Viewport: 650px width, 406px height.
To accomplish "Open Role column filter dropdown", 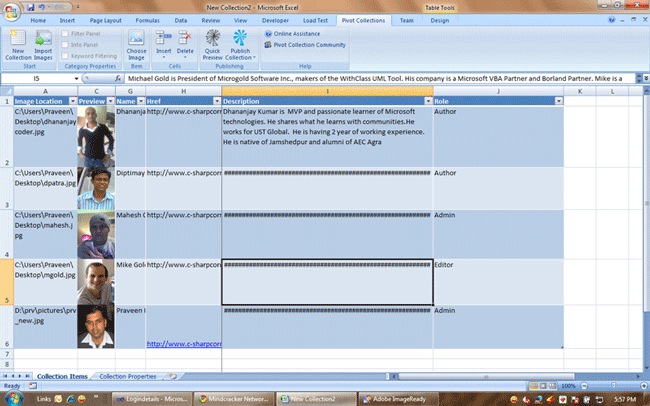I will coord(559,101).
